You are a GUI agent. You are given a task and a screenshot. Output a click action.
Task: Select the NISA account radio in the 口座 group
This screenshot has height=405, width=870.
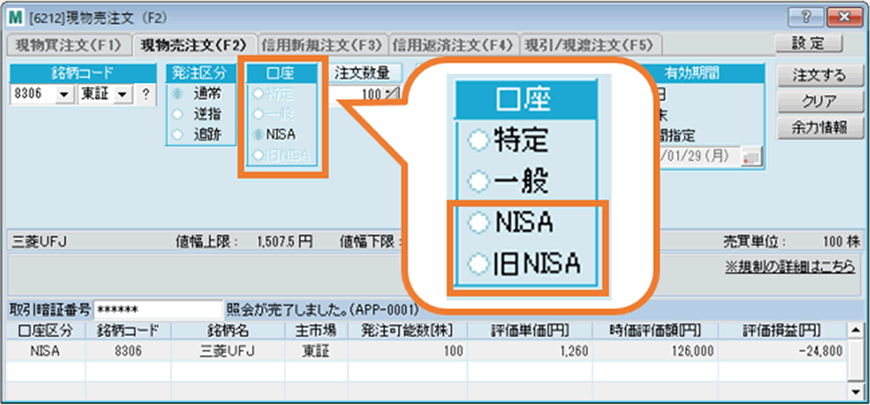tap(257, 134)
